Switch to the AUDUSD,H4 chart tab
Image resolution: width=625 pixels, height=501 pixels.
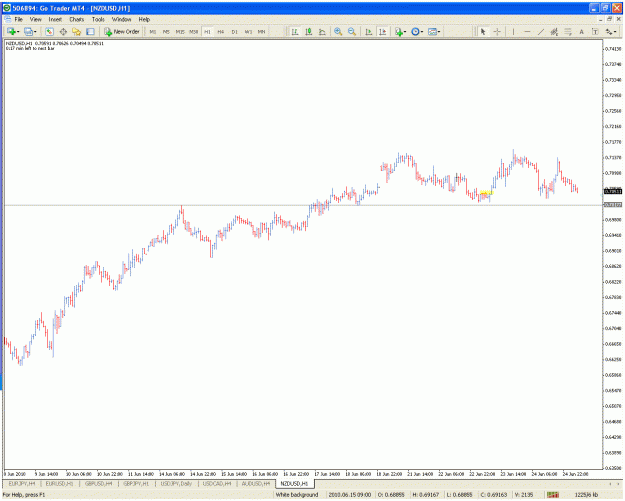pos(256,483)
